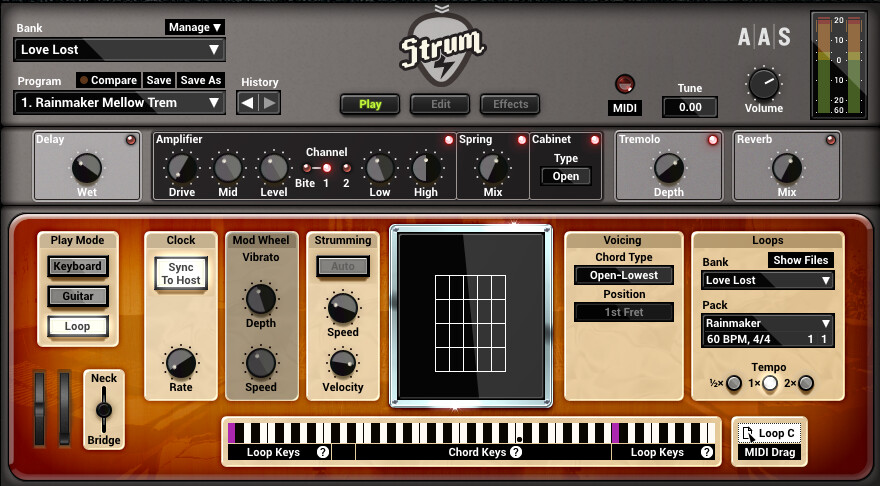Open the Rainmaker Mellow Trem program dropdown
Image resolution: width=880 pixels, height=486 pixels.
120,103
